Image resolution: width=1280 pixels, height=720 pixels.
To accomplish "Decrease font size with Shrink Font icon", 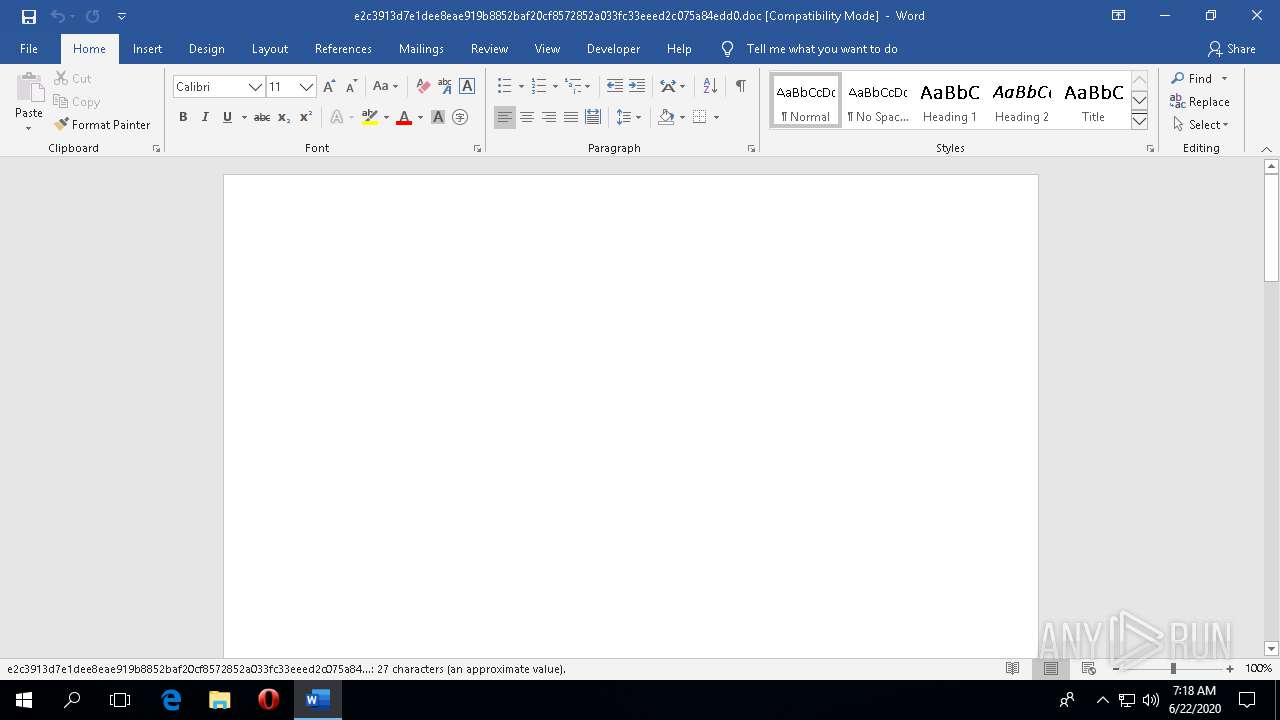I will (x=351, y=87).
